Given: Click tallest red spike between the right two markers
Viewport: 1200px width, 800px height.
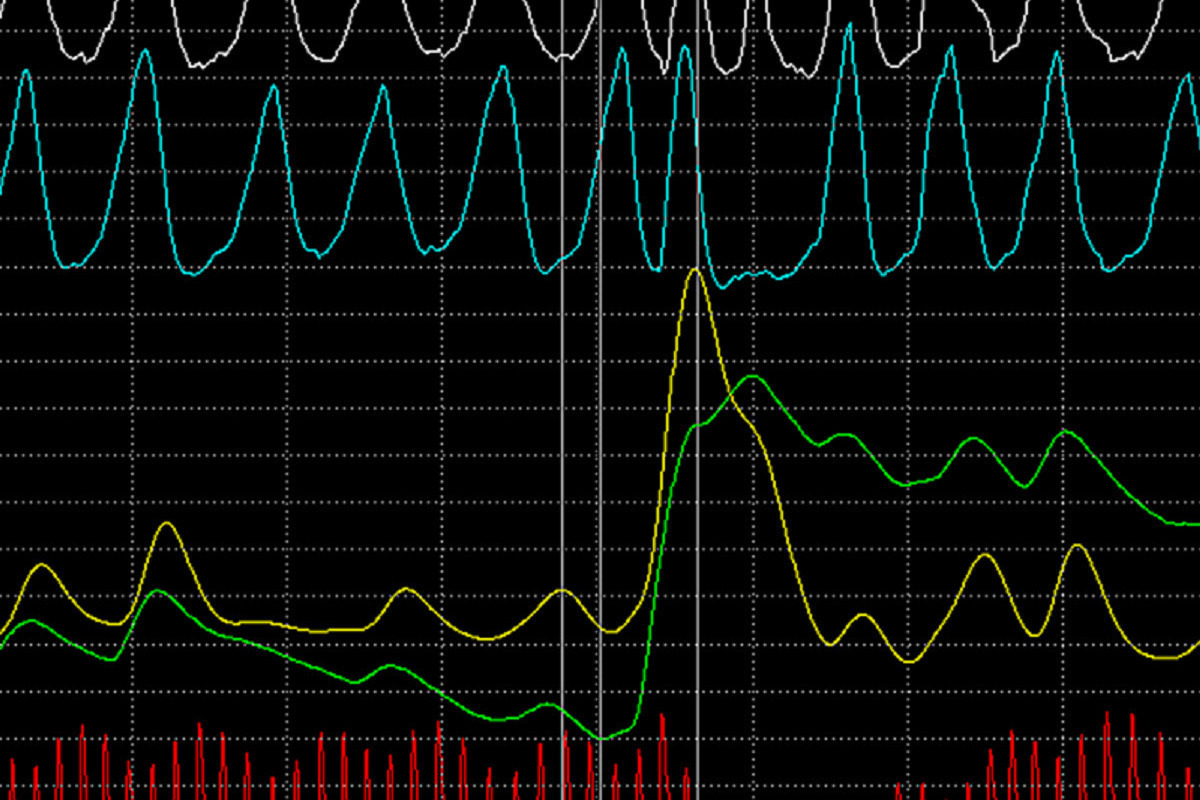Looking at the screenshot, I should (x=662, y=716).
